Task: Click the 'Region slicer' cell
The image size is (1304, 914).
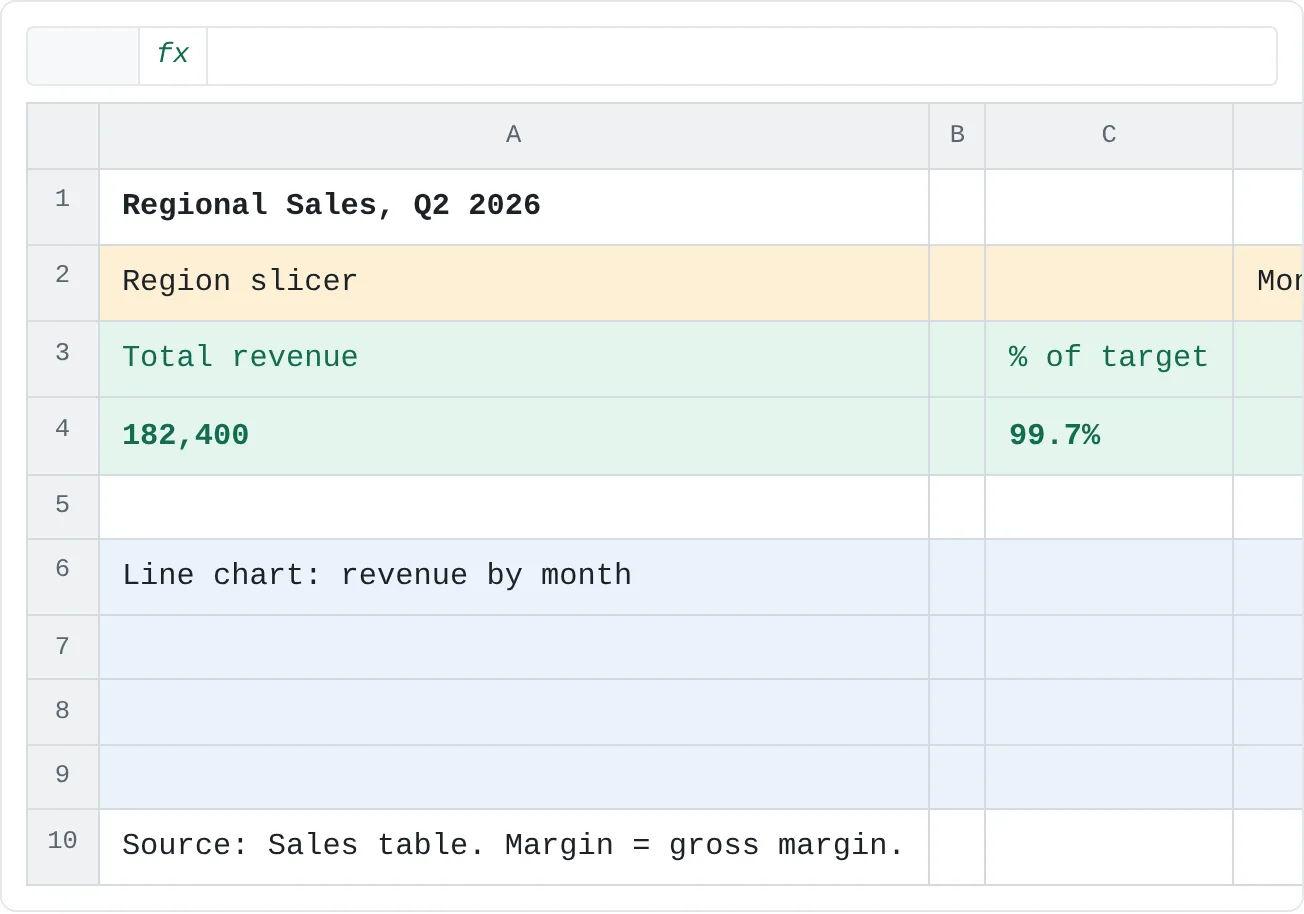Action: coord(514,283)
